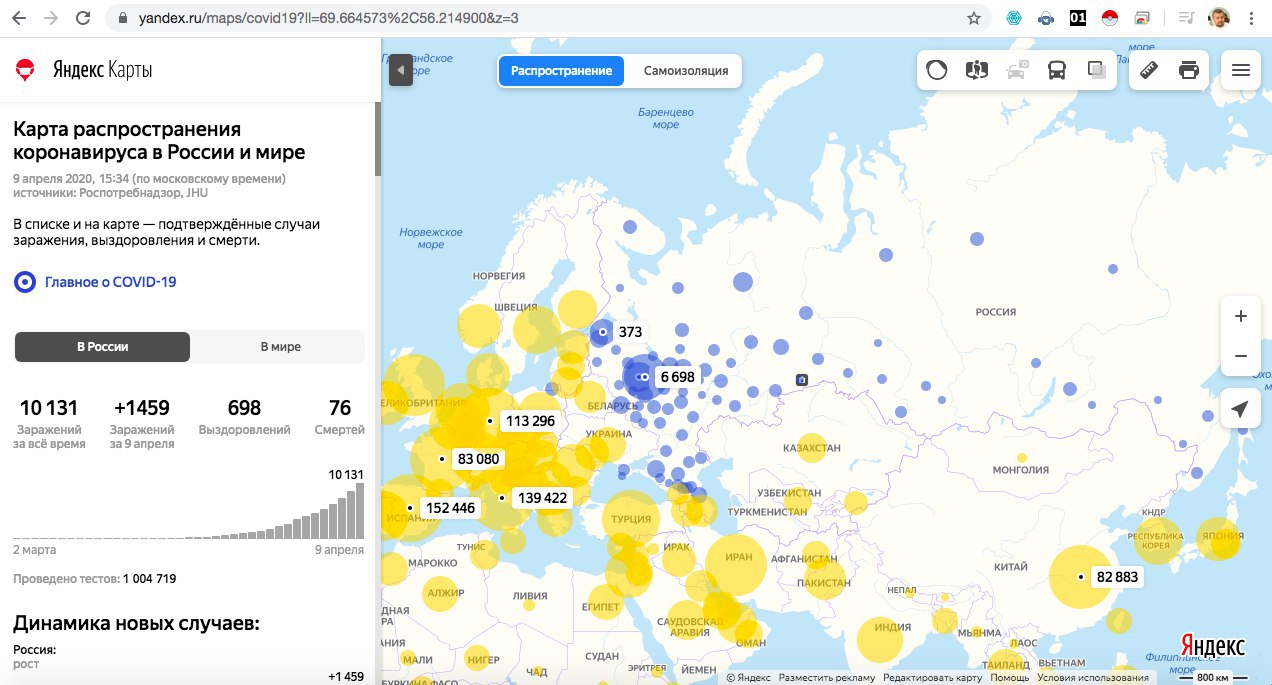This screenshot has width=1272, height=685.
Task: Click the Moscow 6 698 cases label
Action: (x=677, y=377)
